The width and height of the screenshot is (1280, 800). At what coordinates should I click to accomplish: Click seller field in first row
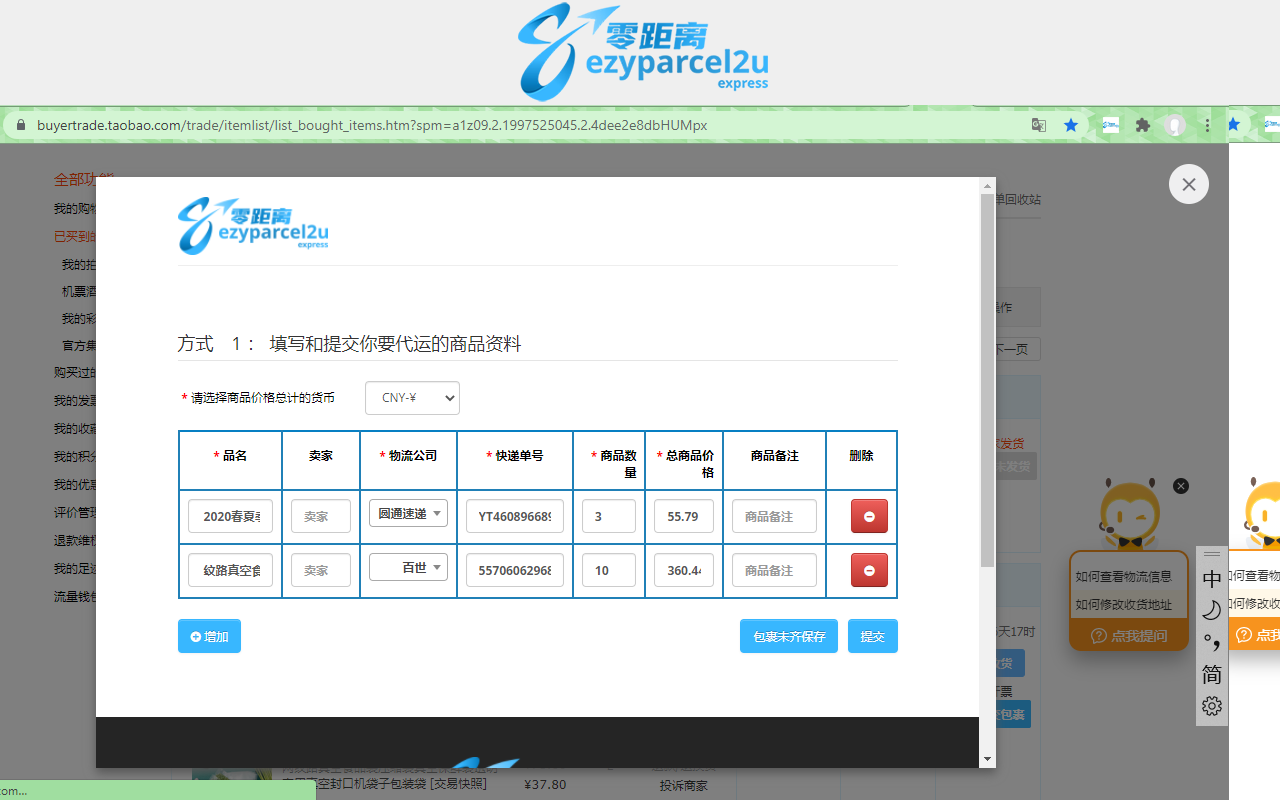click(321, 516)
